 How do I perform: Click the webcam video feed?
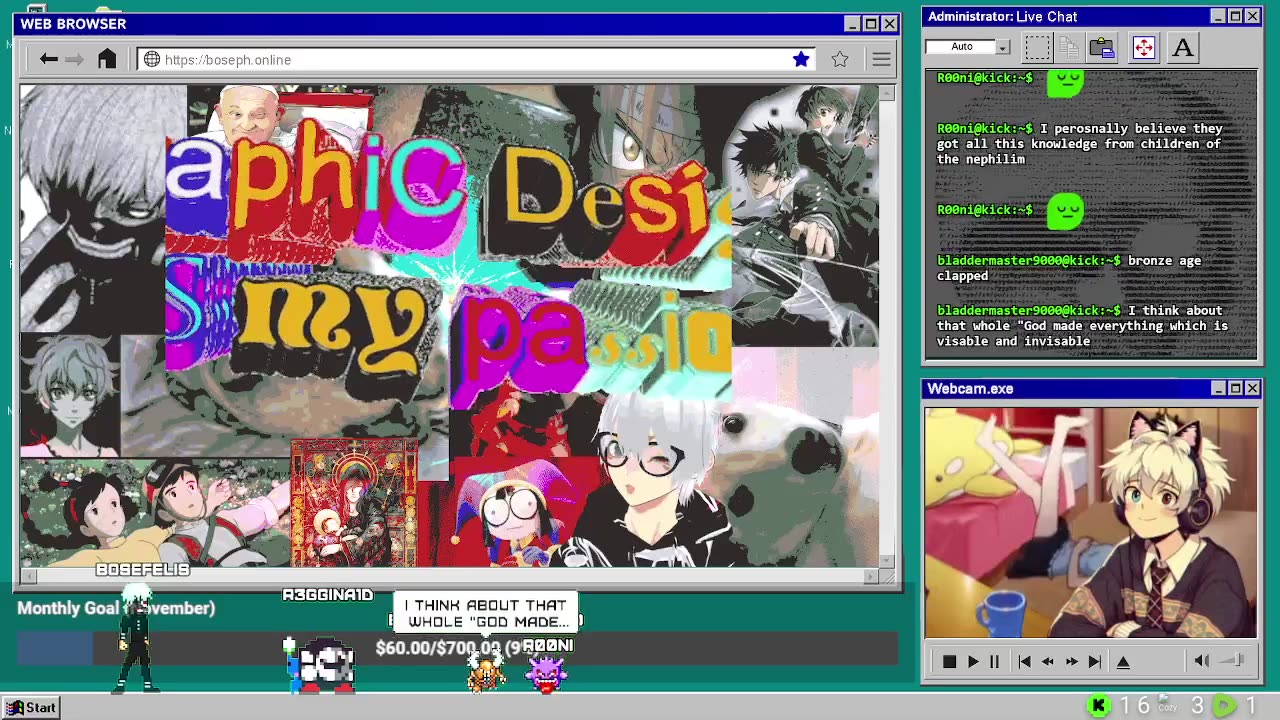1091,523
